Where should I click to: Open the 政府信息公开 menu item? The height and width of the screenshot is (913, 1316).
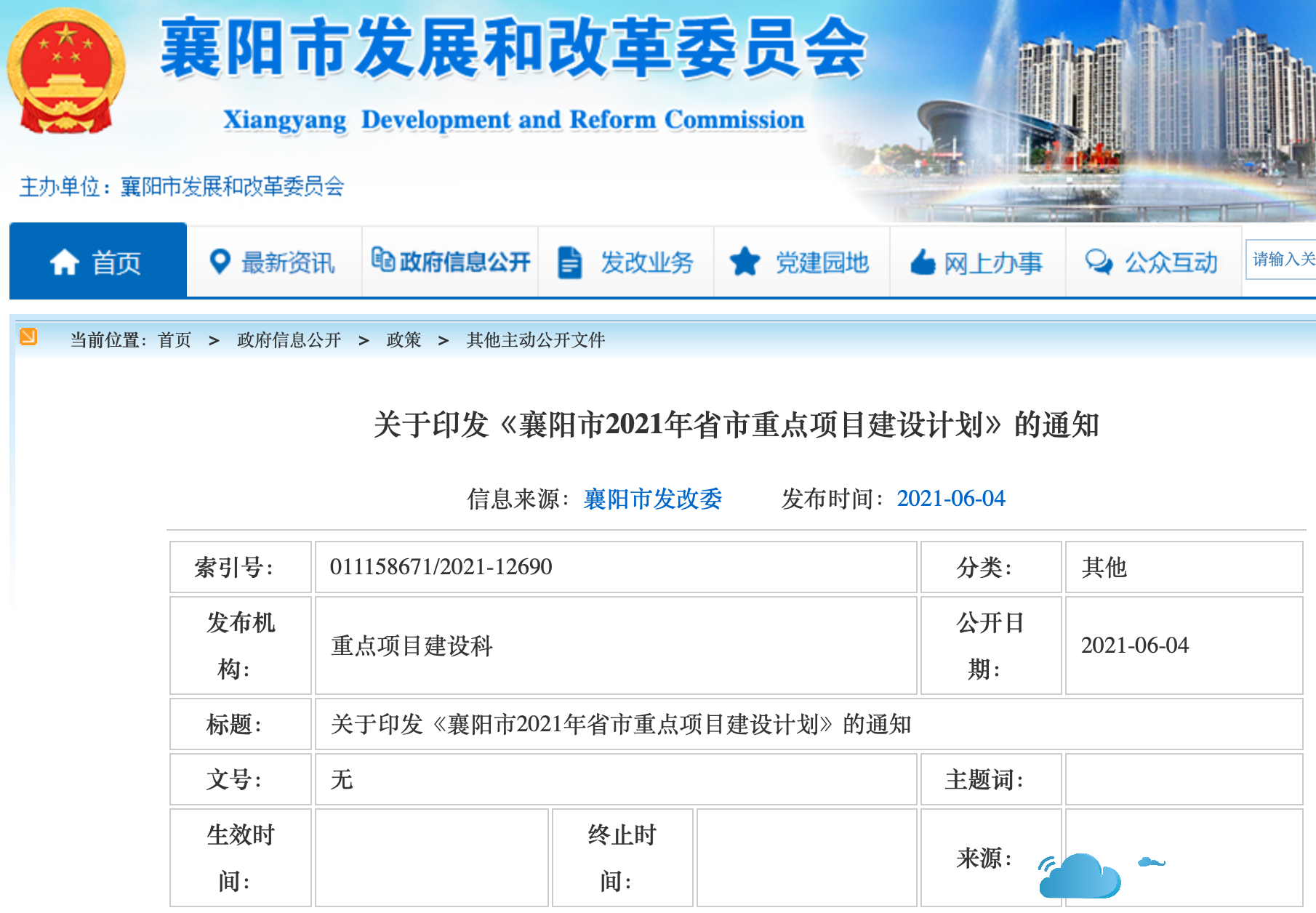(451, 262)
